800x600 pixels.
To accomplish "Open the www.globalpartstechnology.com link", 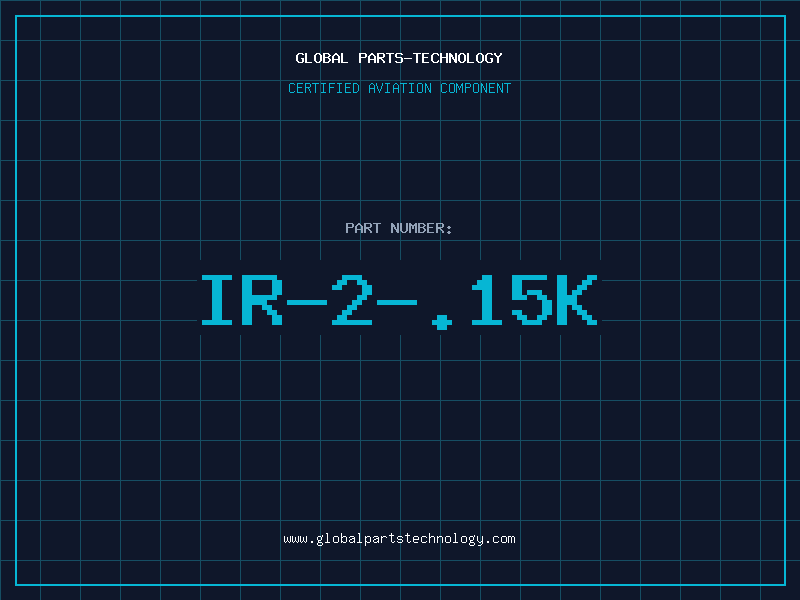I will point(399,539).
